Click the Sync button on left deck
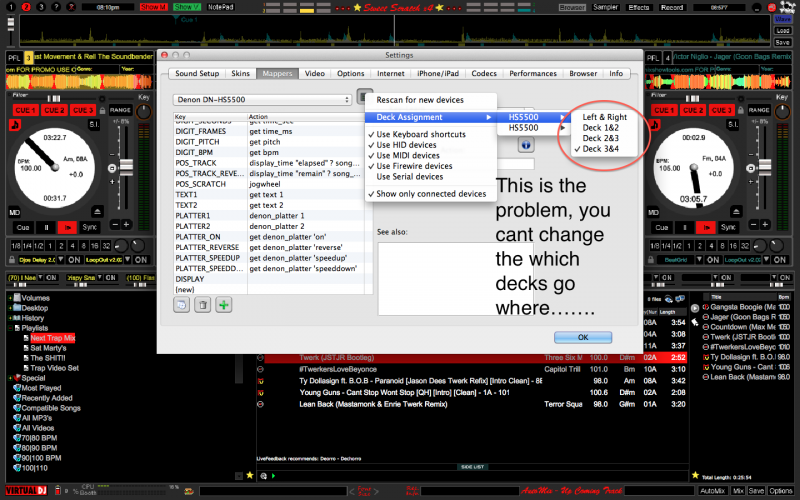 click(90, 228)
